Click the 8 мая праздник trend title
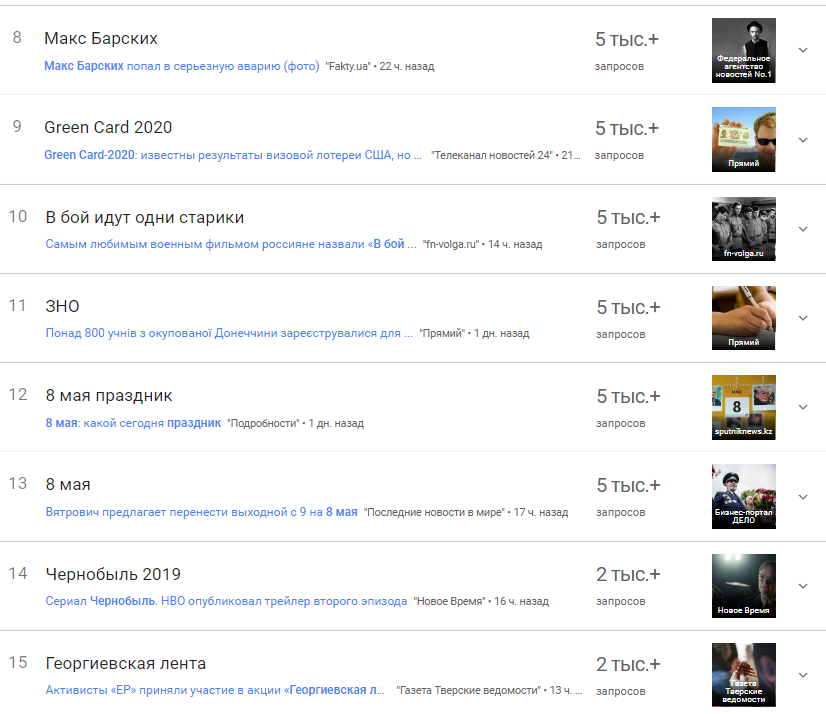 coord(109,395)
